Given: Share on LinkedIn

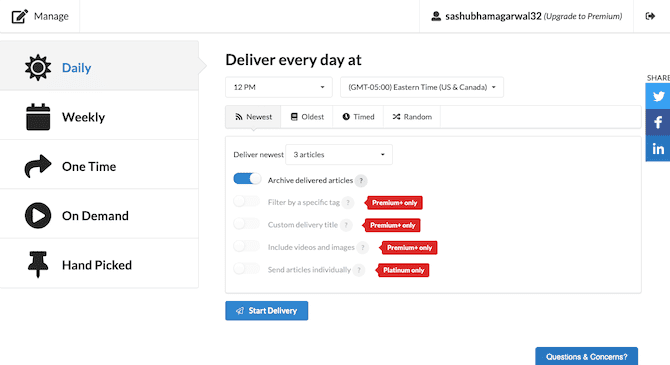Looking at the screenshot, I should point(658,149).
